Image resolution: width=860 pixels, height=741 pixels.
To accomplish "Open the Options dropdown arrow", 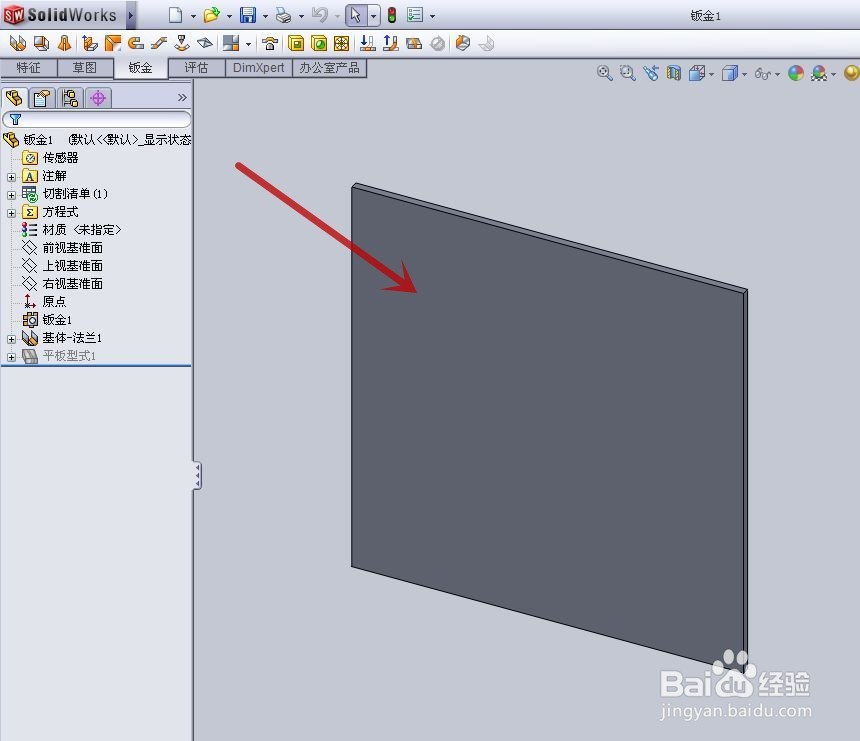I will pos(433,16).
